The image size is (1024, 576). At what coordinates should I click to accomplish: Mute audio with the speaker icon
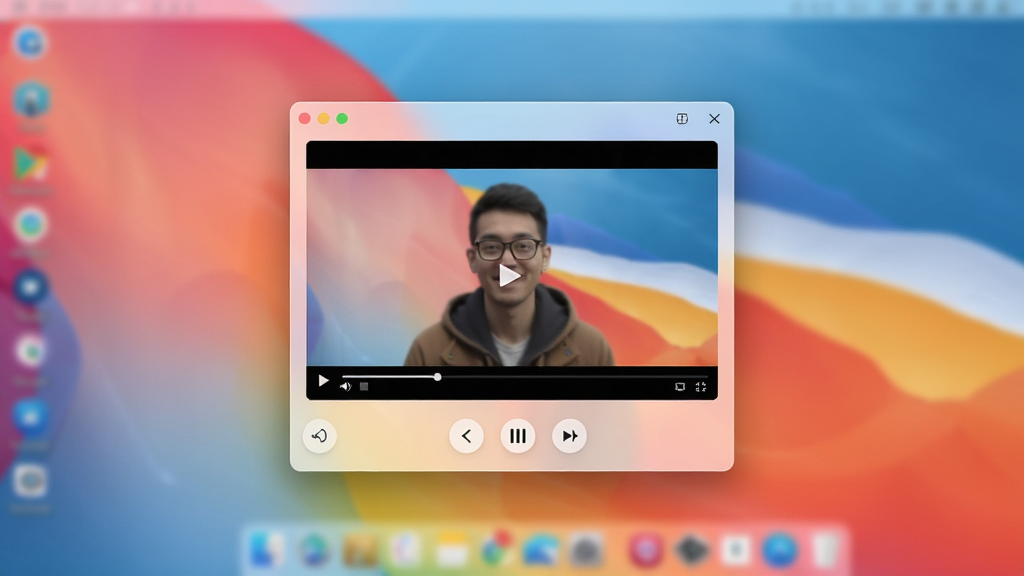[x=345, y=387]
